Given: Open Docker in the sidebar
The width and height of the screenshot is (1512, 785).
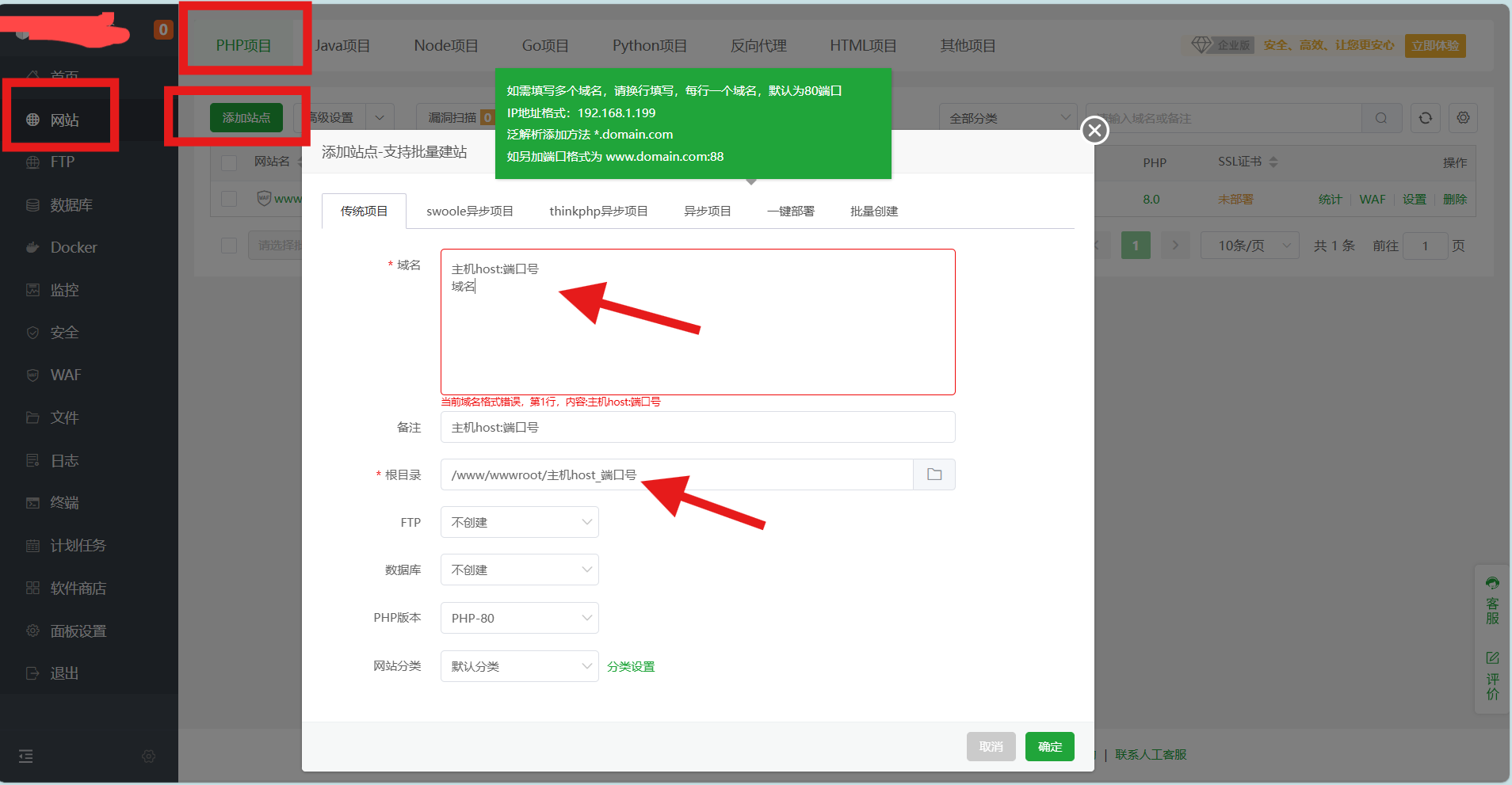Looking at the screenshot, I should coord(73,247).
